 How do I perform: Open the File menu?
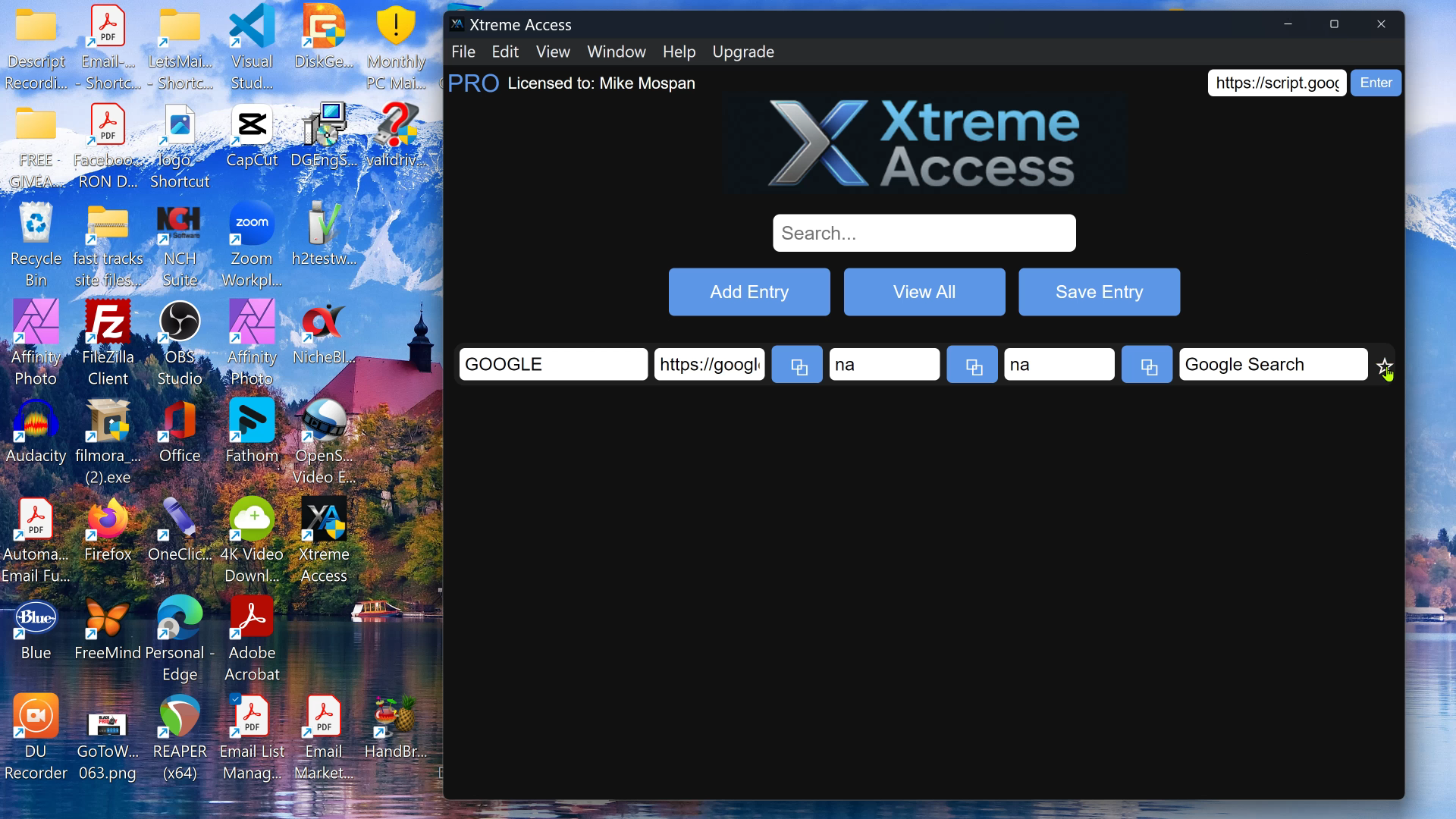click(463, 52)
